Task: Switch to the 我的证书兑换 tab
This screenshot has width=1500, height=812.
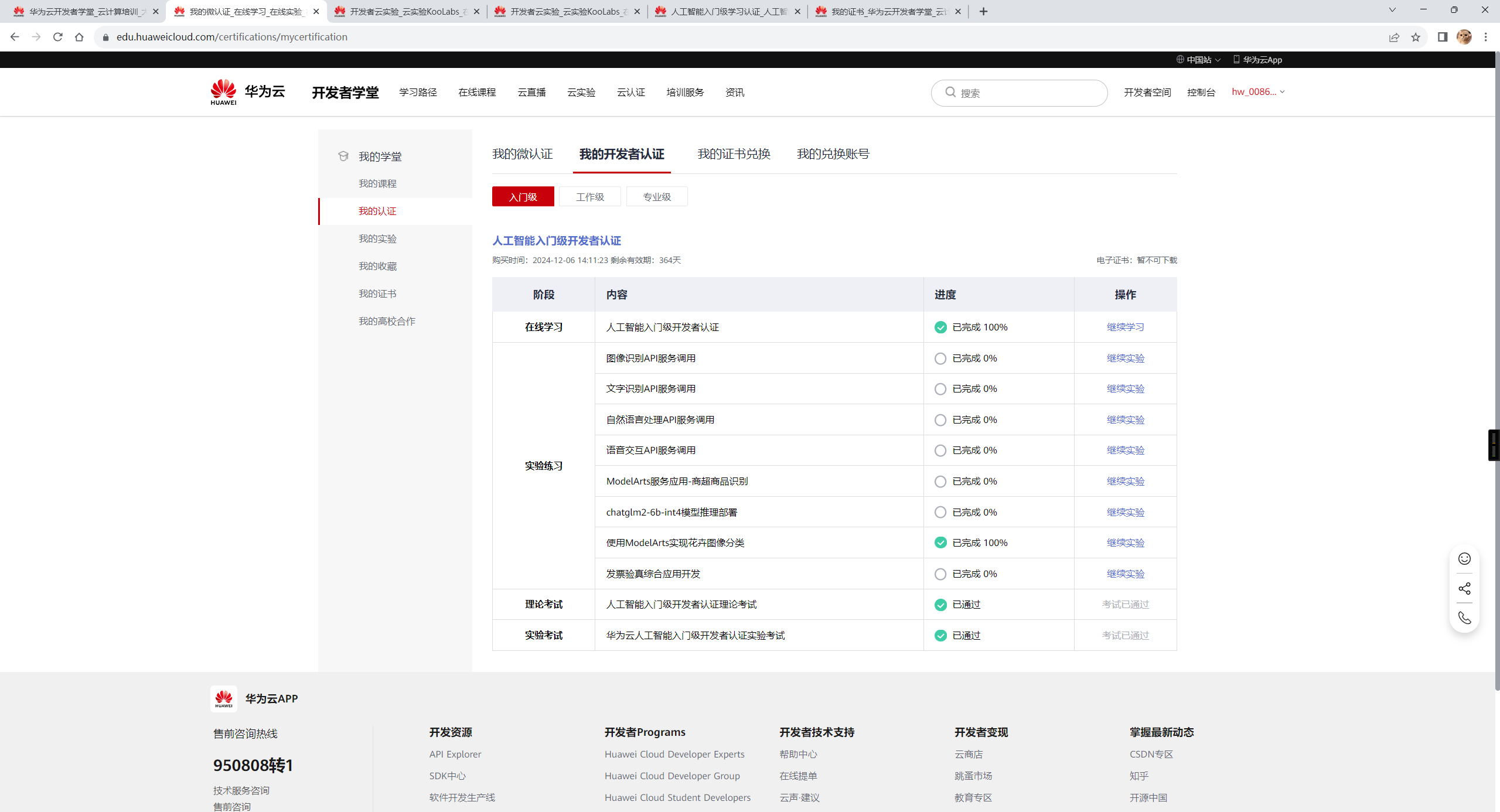Action: (x=734, y=154)
